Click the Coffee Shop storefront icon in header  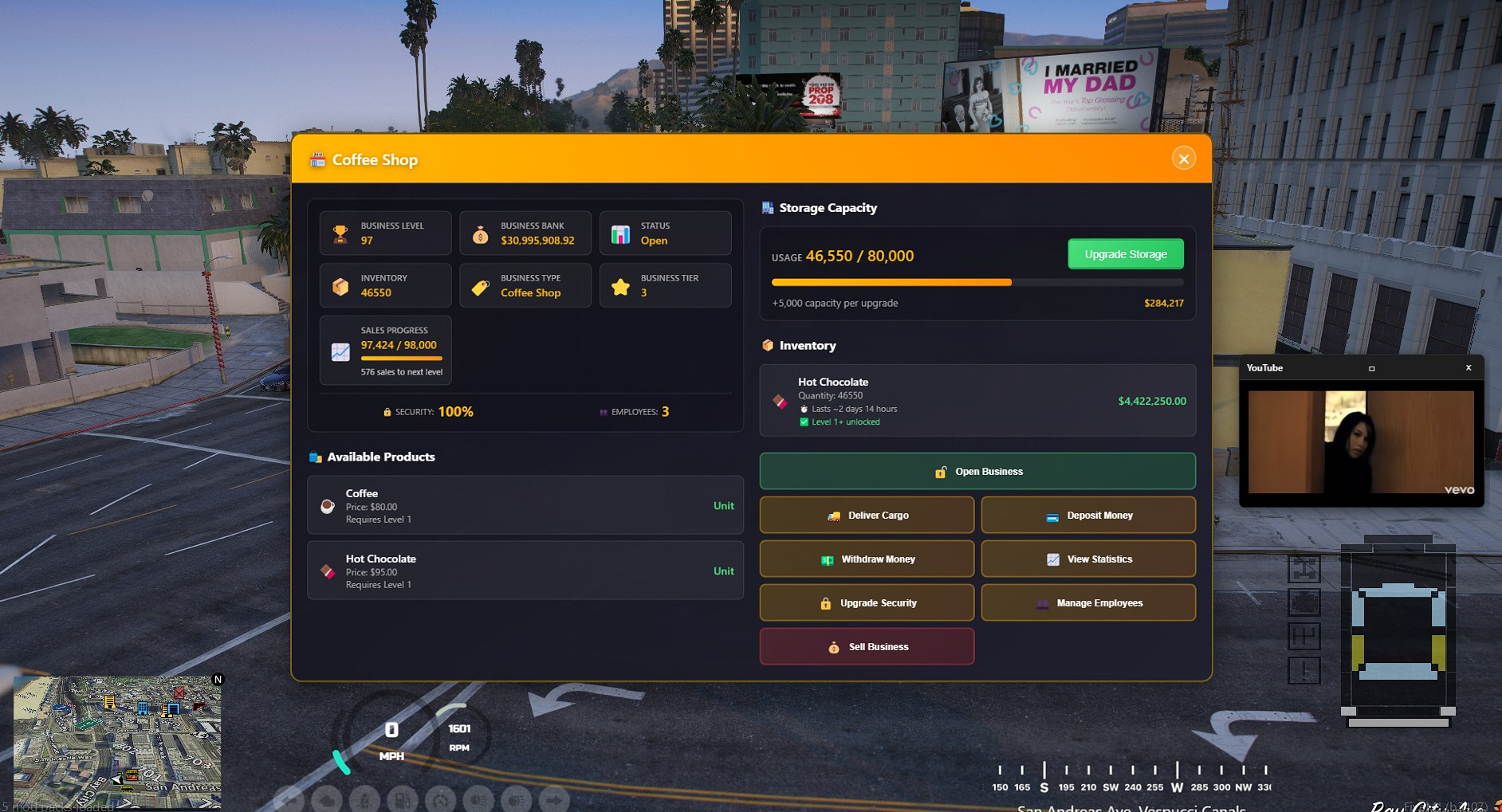click(x=317, y=159)
